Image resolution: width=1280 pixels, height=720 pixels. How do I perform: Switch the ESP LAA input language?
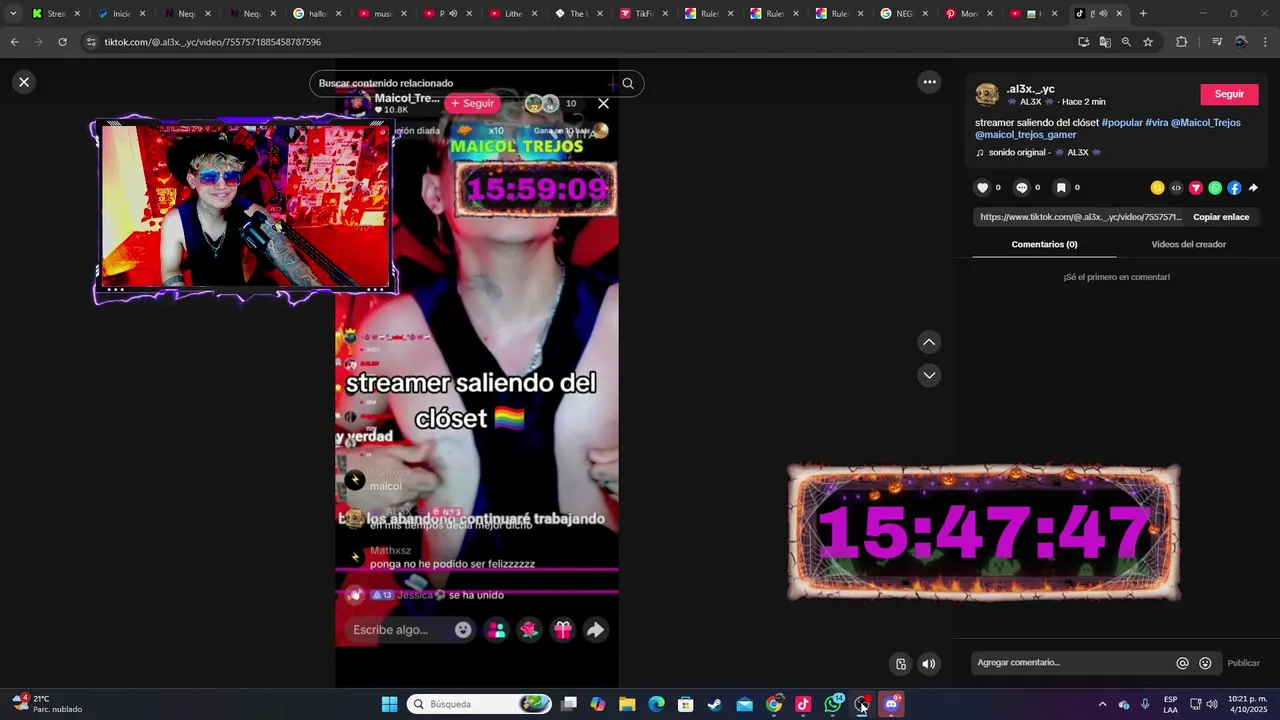1170,704
